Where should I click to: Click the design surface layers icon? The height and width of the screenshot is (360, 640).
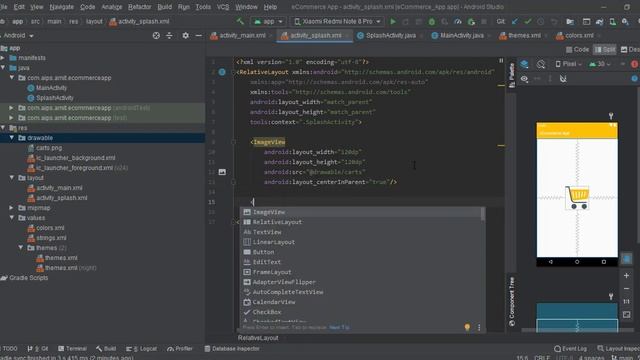524,64
